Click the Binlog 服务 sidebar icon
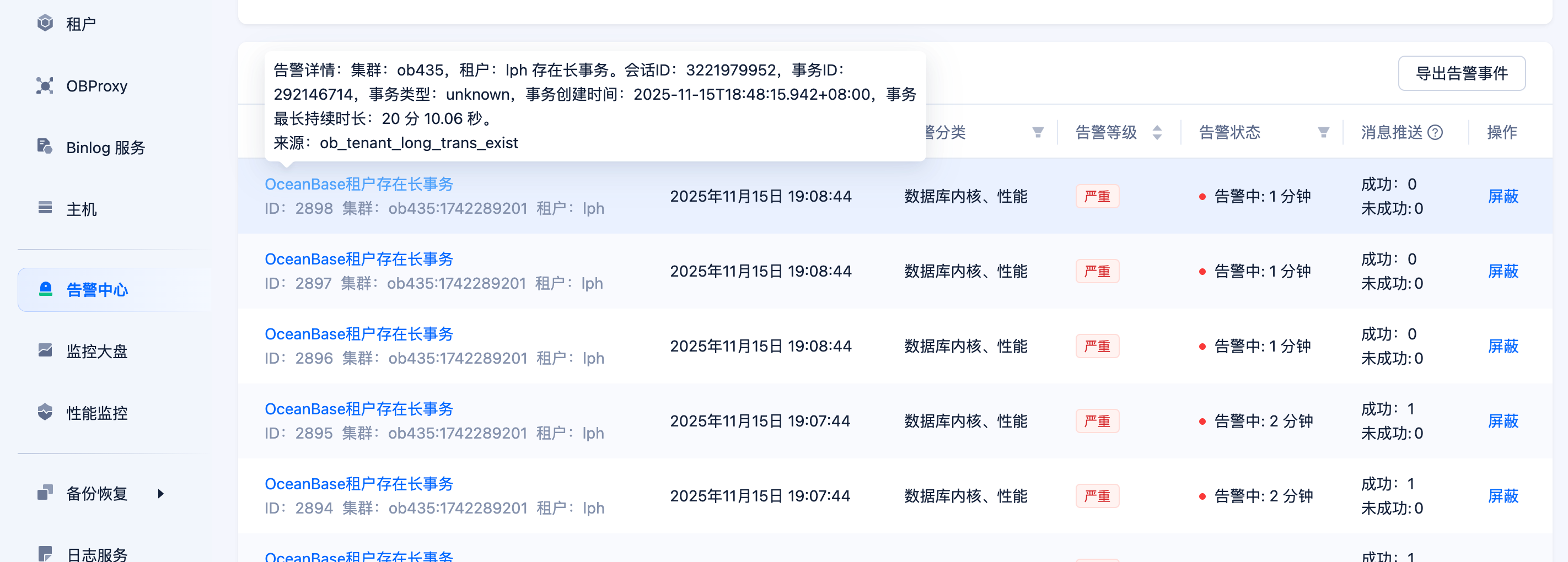This screenshot has width=1568, height=562. pos(45,147)
